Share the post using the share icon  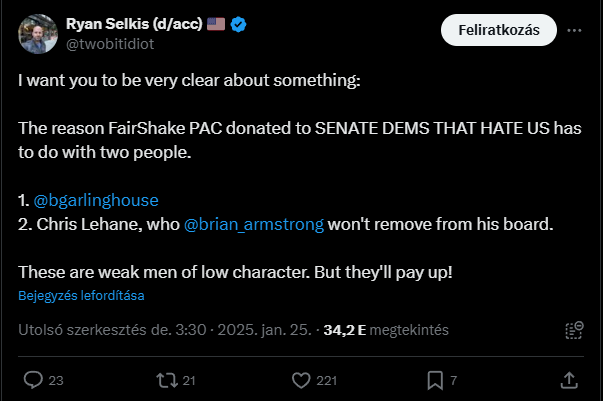[x=569, y=380]
